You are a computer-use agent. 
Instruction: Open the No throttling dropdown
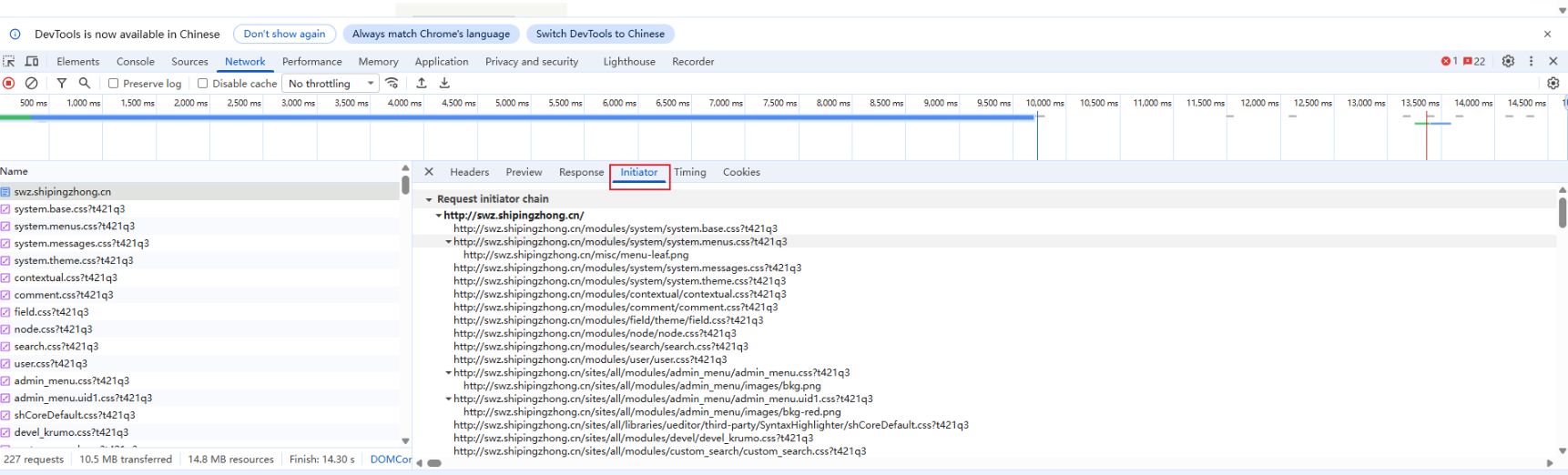click(331, 83)
